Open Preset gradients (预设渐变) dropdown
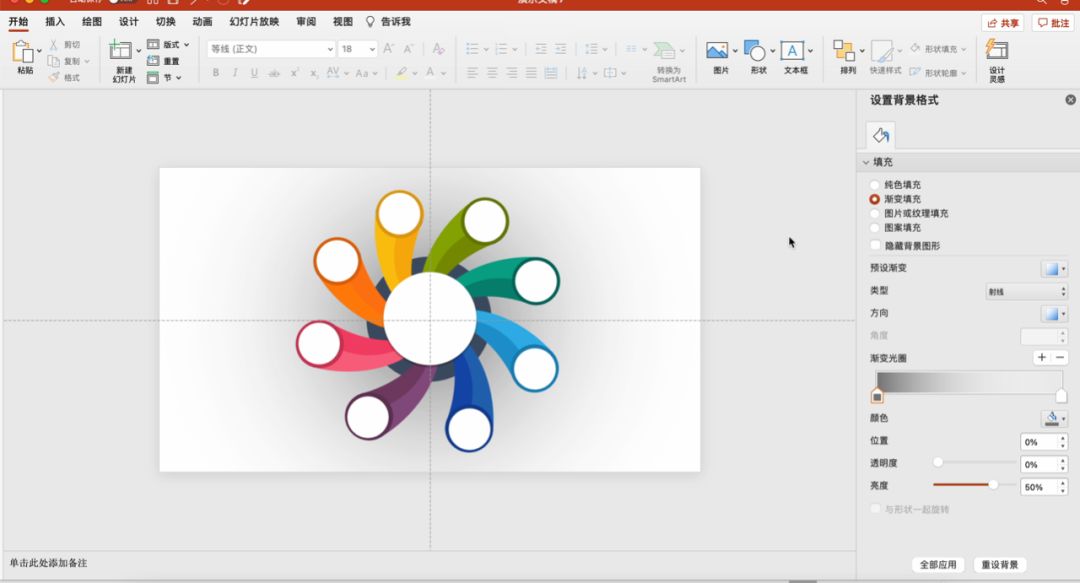Viewport: 1080px width, 583px height. tap(1054, 269)
